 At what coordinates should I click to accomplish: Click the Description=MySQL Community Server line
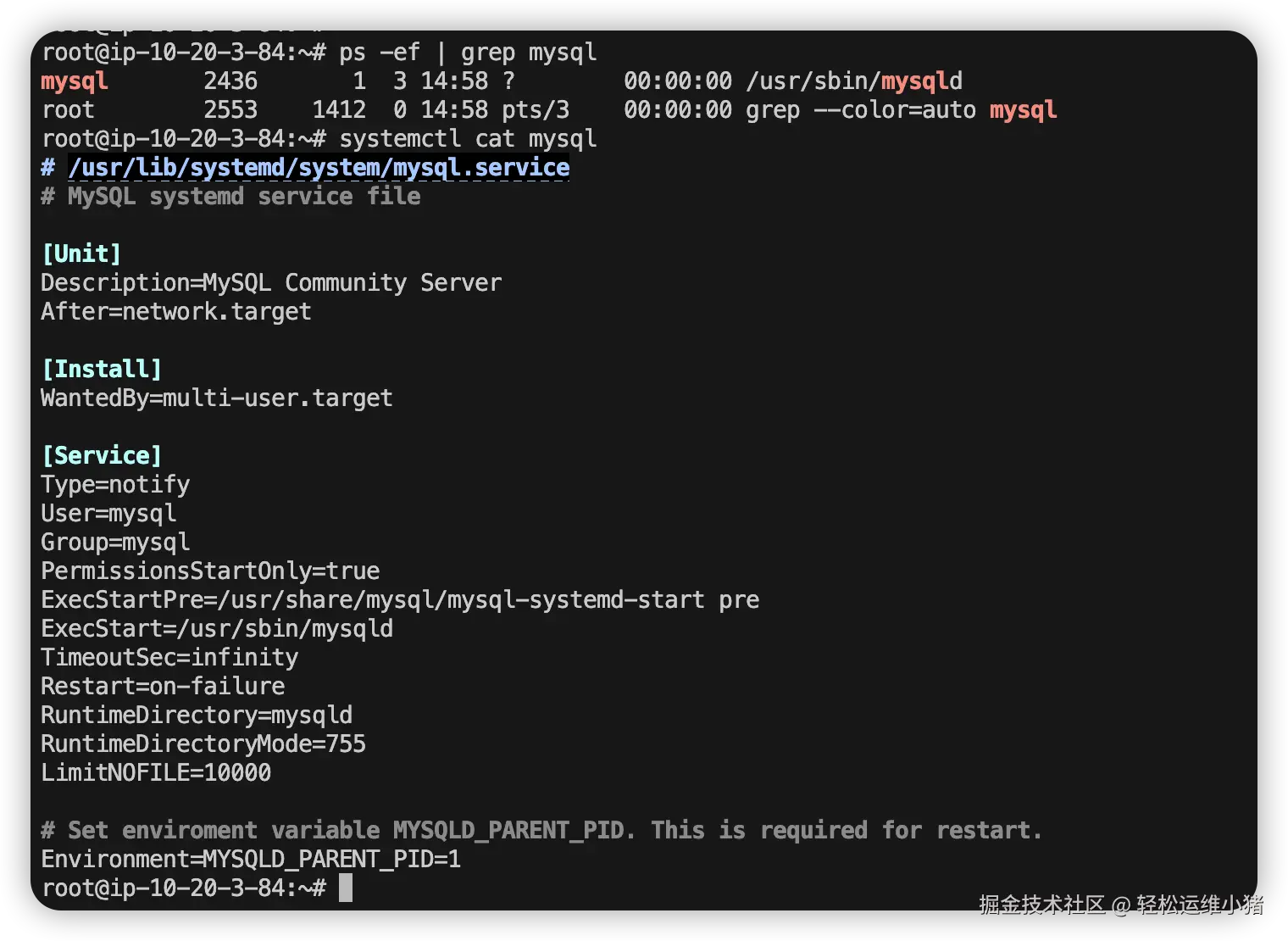tap(271, 283)
